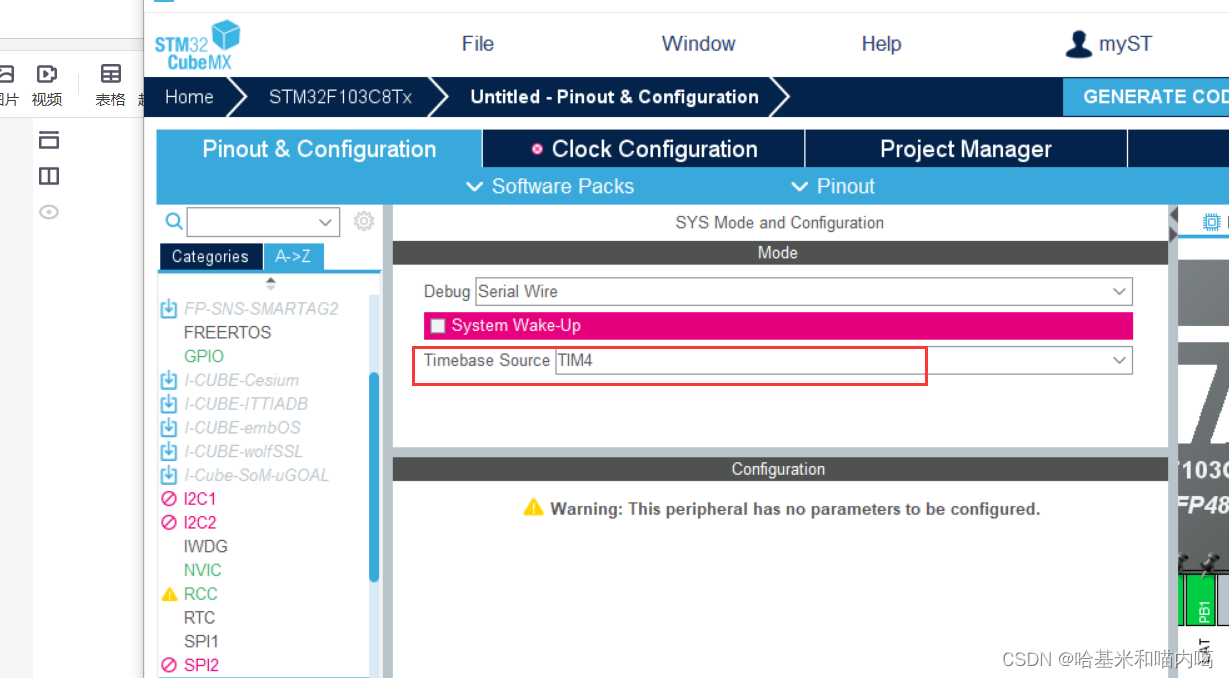1229x678 pixels.
Task: Select NVIC in the list
Action: (202, 570)
